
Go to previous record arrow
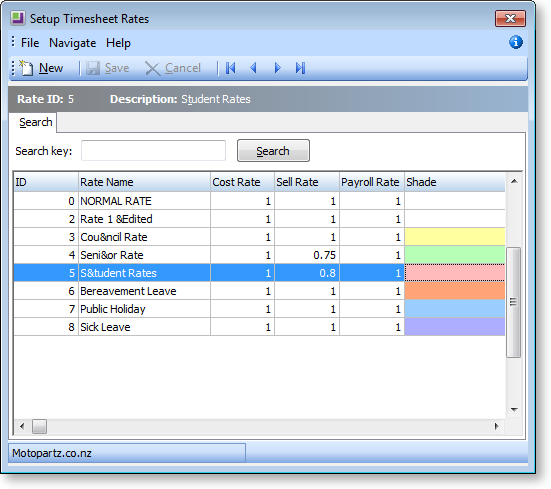click(x=253, y=68)
